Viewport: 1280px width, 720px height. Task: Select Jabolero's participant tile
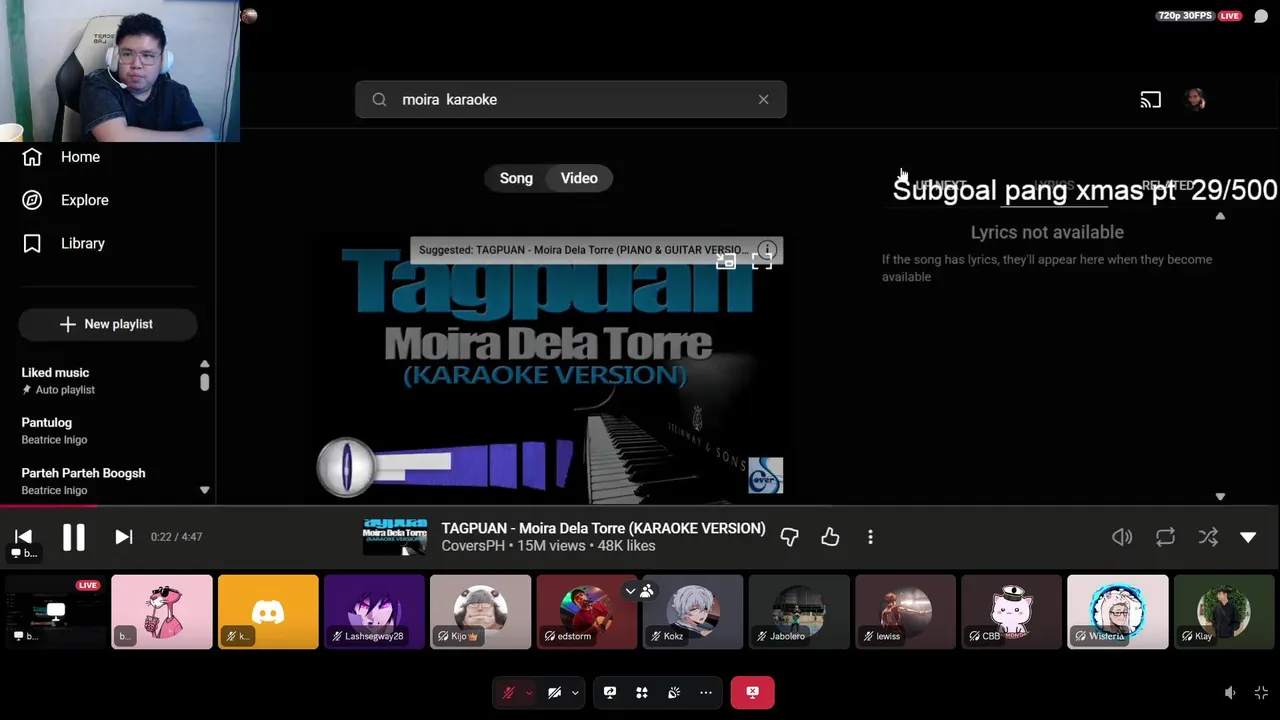point(799,612)
